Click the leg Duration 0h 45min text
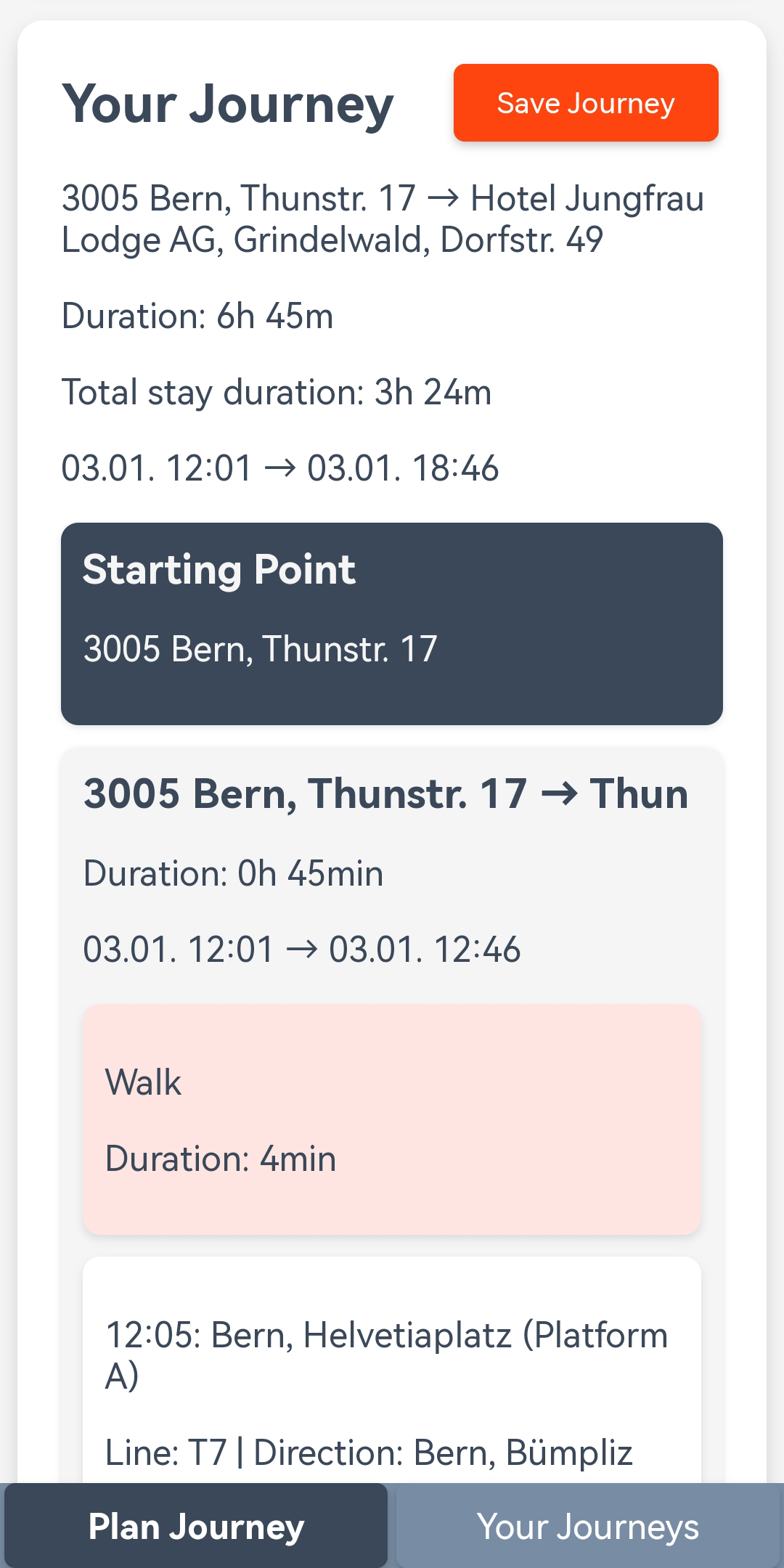The width and height of the screenshot is (784, 1568). [x=233, y=873]
